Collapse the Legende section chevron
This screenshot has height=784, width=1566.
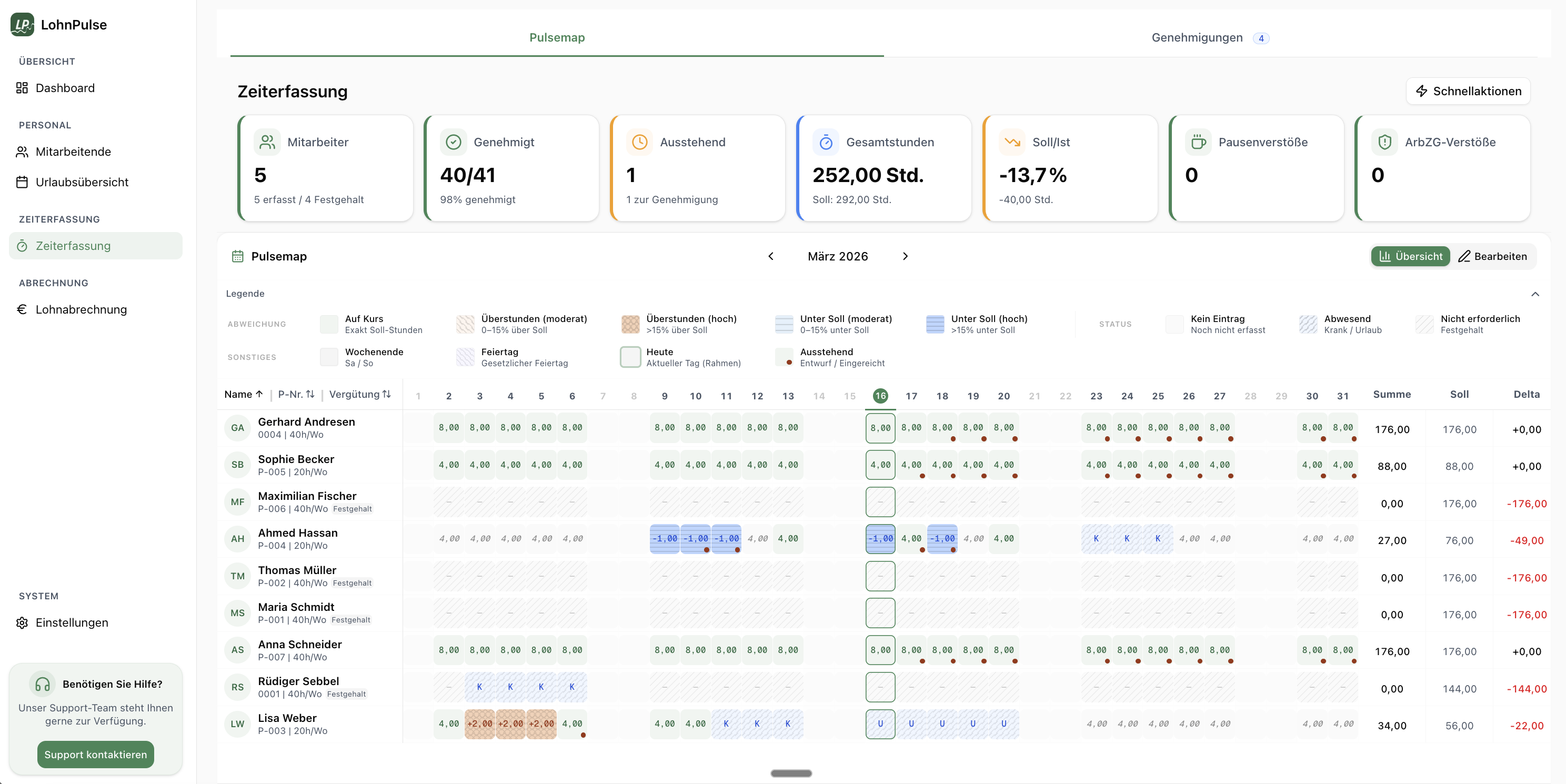tap(1535, 294)
